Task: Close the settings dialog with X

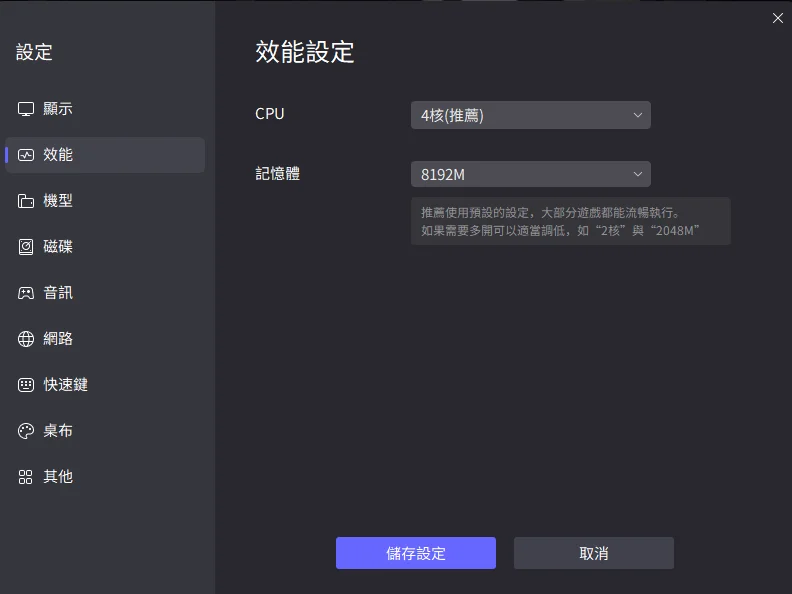Action: [x=778, y=18]
